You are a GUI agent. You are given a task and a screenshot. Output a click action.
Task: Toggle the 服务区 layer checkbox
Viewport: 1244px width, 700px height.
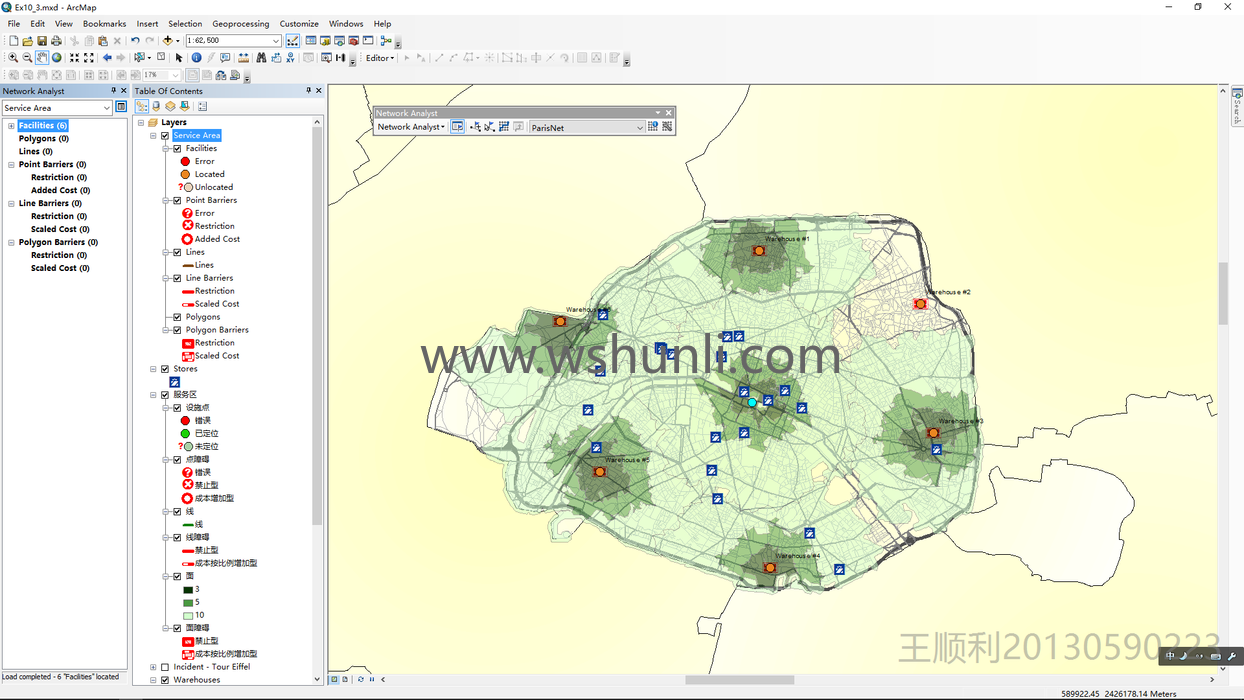165,395
